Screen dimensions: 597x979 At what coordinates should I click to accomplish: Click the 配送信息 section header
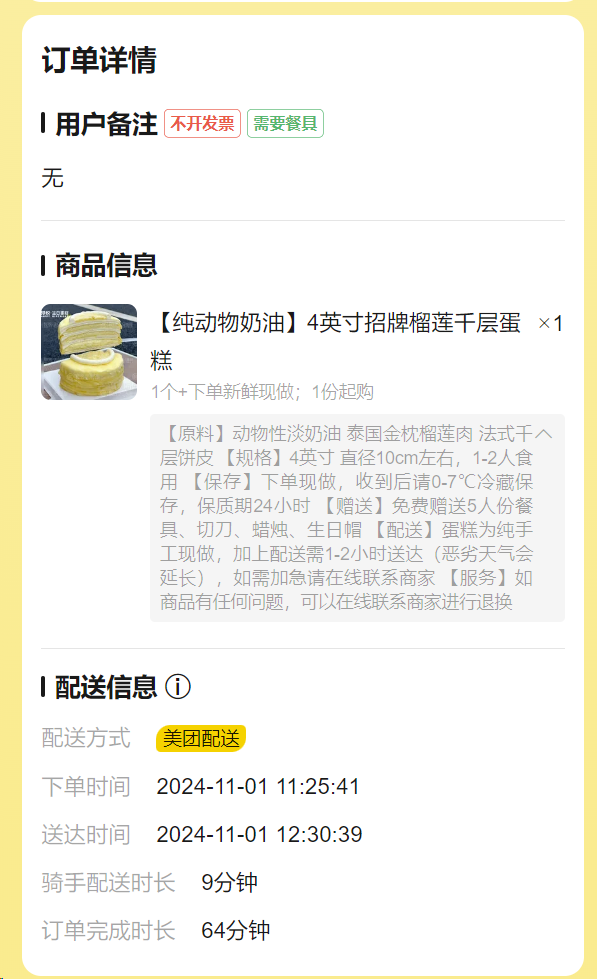(106, 687)
